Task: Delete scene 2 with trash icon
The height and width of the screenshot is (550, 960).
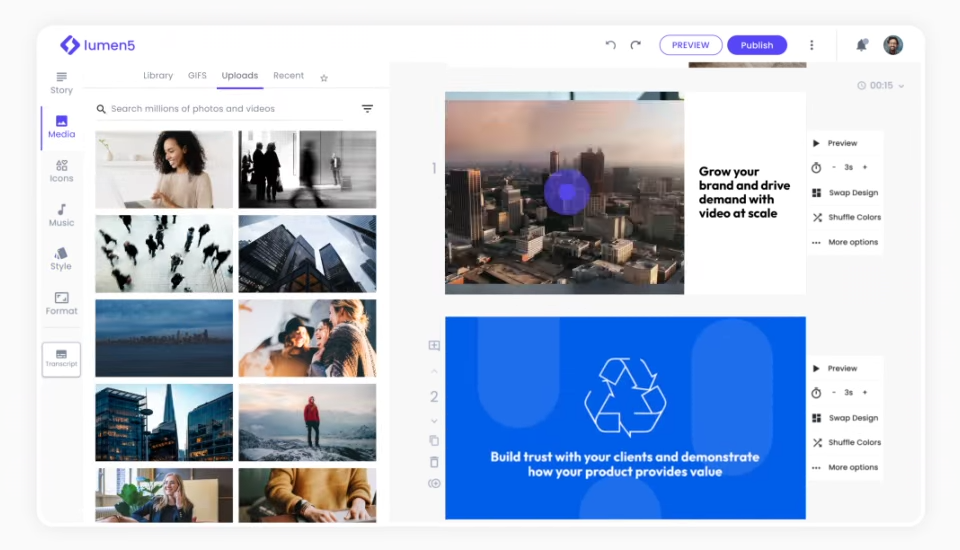Action: [x=434, y=462]
